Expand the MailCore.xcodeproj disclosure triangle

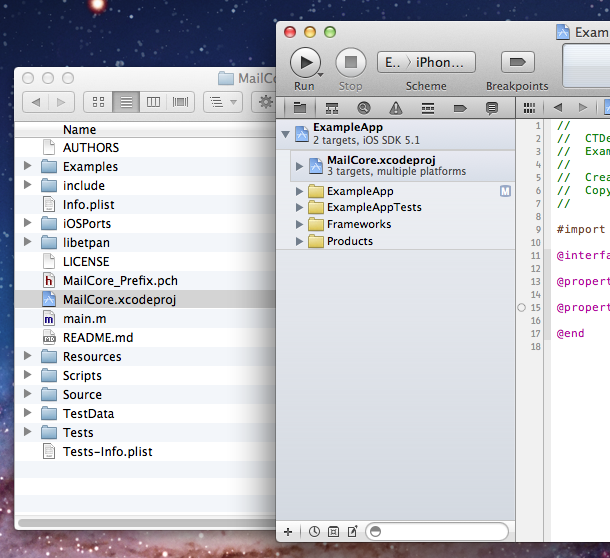[299, 167]
